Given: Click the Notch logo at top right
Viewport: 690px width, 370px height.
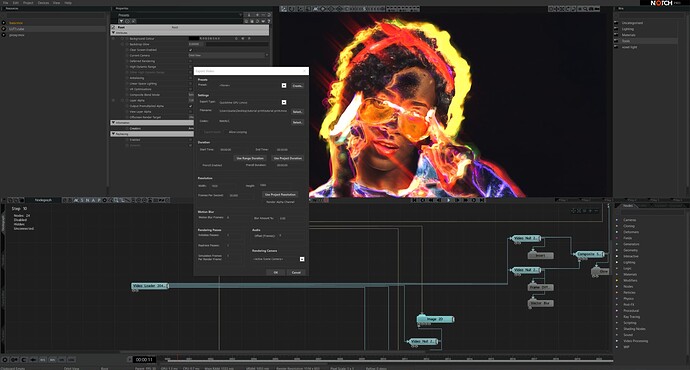Looking at the screenshot, I should click(x=662, y=3).
